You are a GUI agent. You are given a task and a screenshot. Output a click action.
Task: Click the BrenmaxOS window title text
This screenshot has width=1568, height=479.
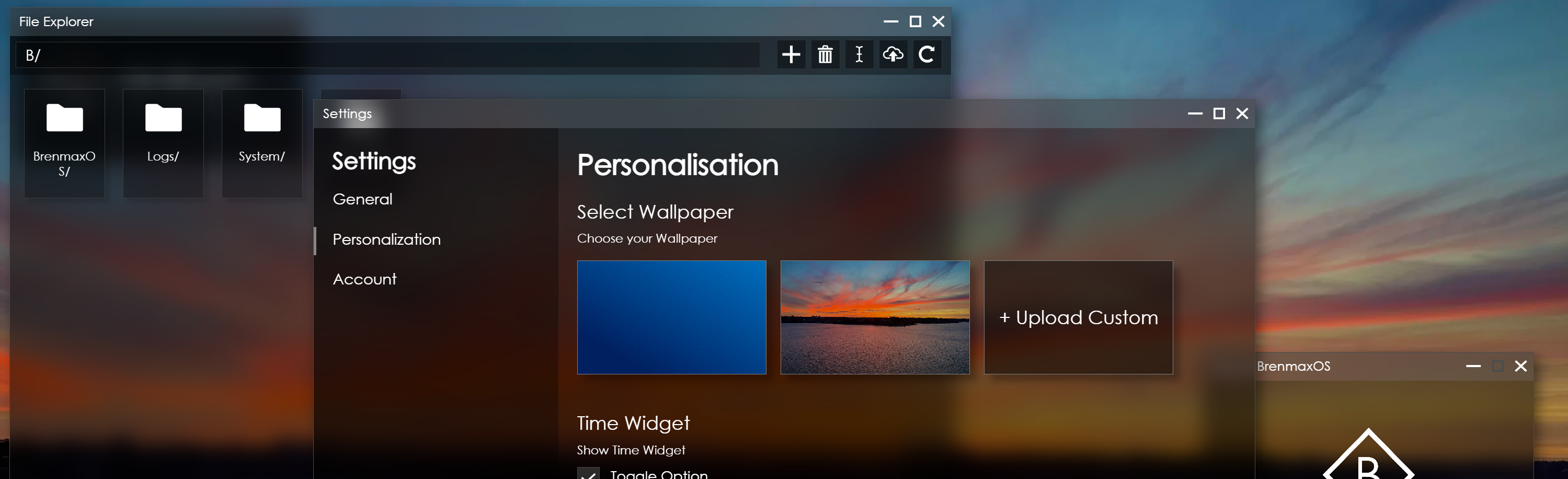(x=1294, y=367)
